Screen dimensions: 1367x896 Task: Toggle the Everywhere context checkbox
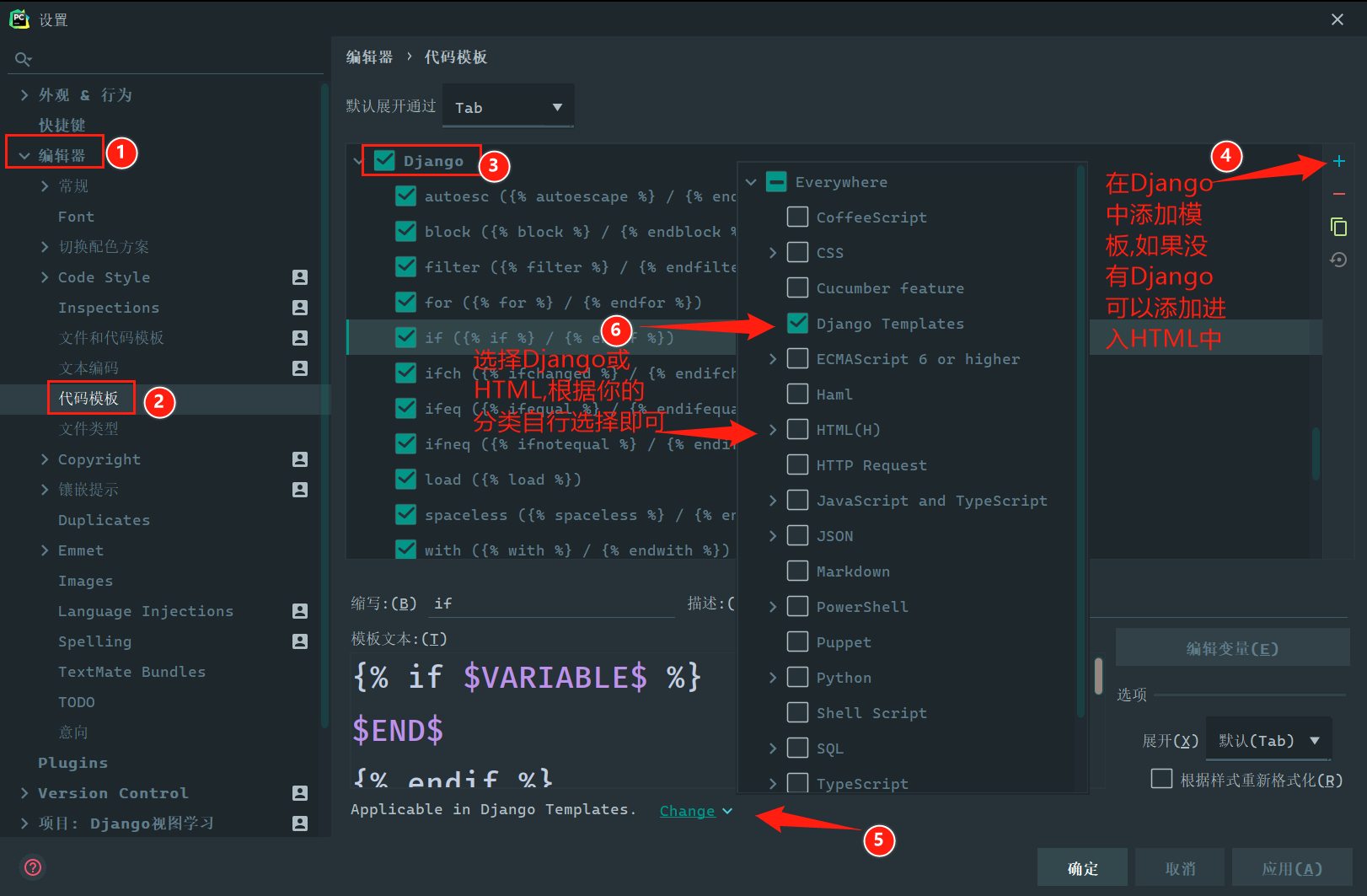[776, 182]
